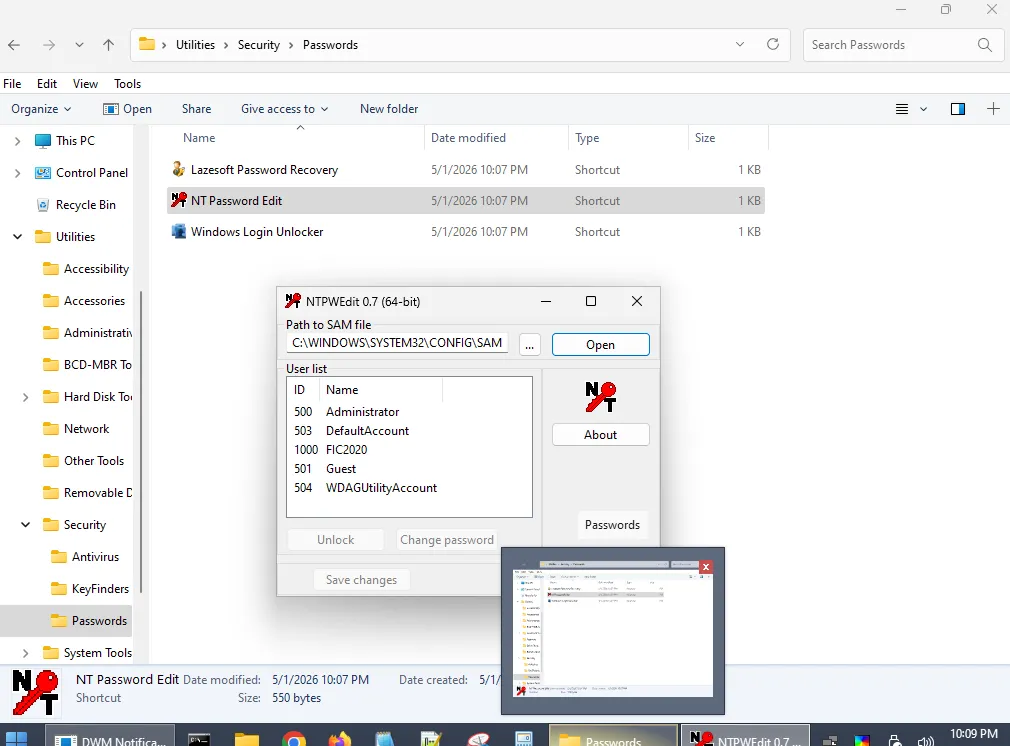Expand the This PC tree node
This screenshot has height=746, width=1010.
click(x=17, y=140)
